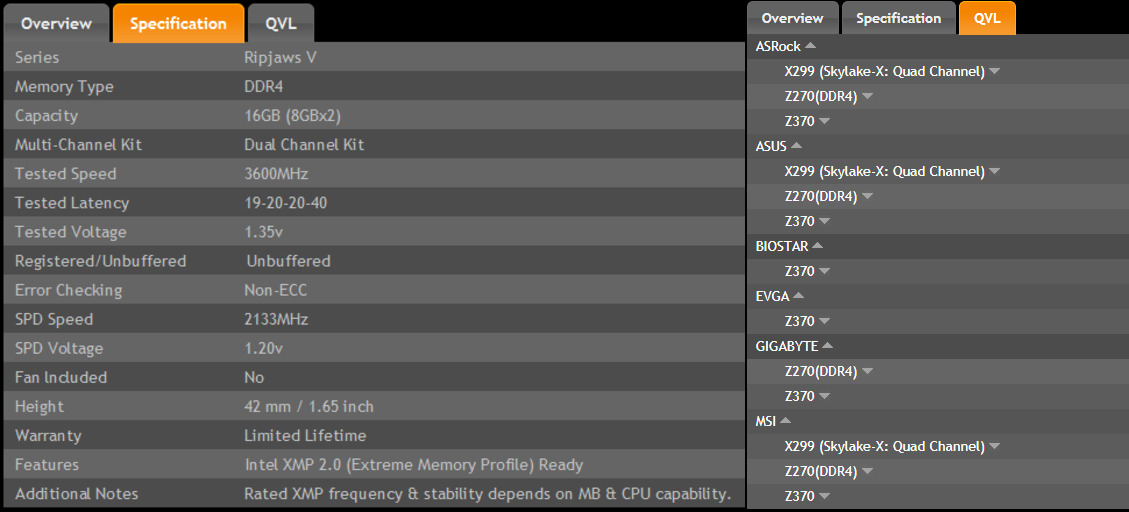This screenshot has height=512, width=1129.
Task: Expand X299 Quad Channel under MSI
Action: click(994, 446)
